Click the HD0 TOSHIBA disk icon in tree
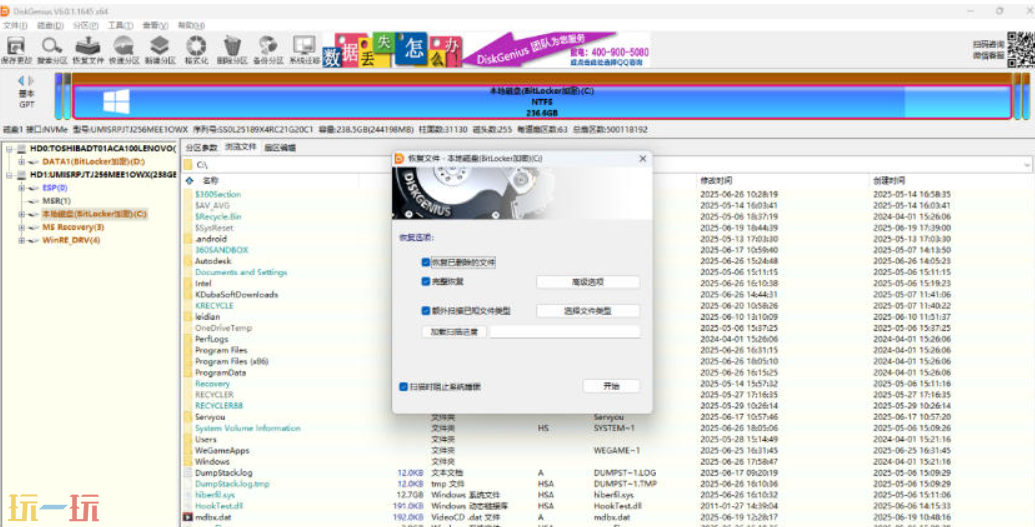 22,149
